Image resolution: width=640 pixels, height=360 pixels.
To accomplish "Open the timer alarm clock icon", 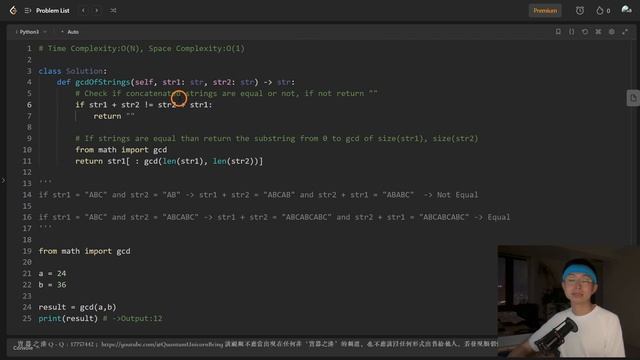I will pyautogui.click(x=580, y=11).
